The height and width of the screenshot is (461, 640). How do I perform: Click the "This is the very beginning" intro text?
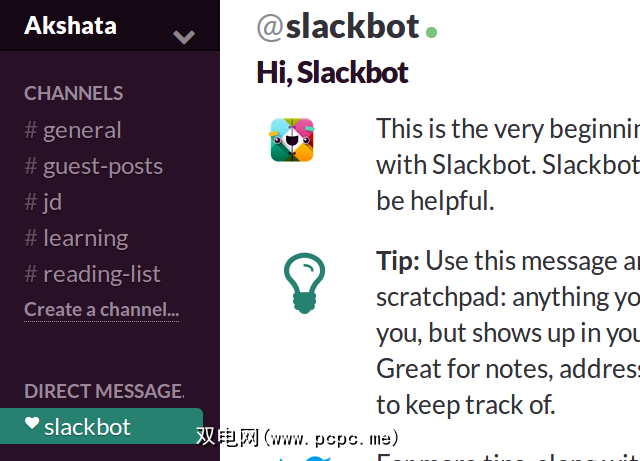(507, 129)
